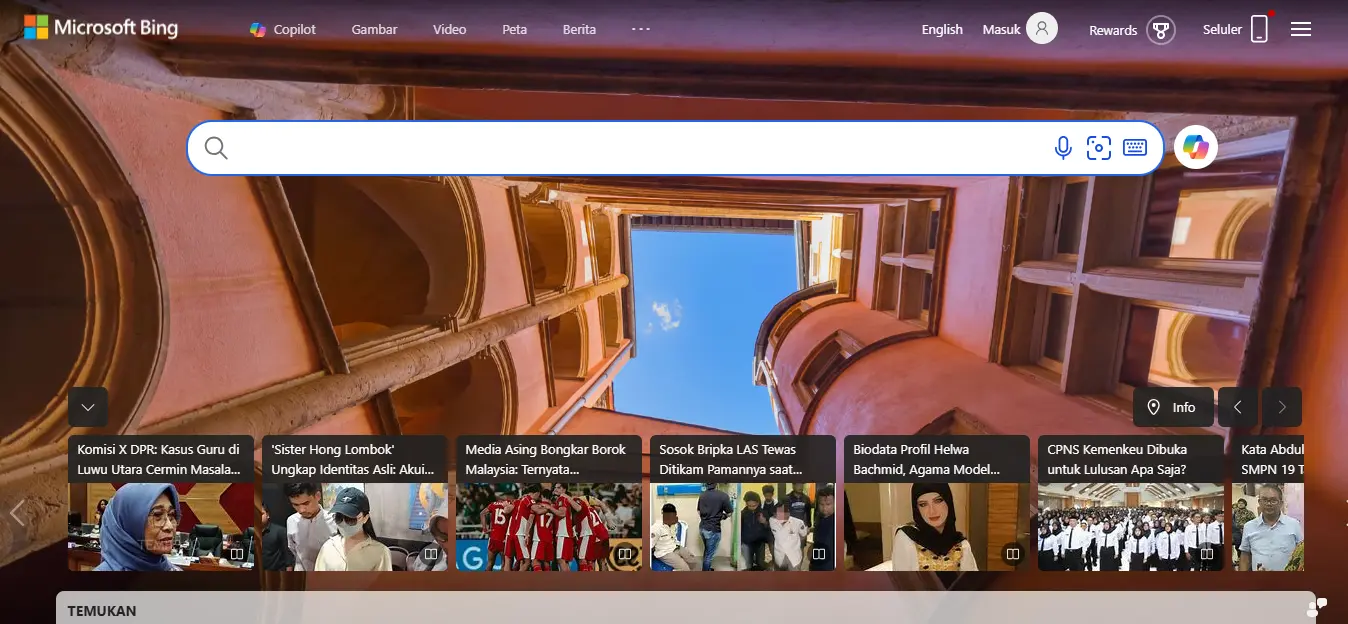Open visual search with the camera icon

point(1099,147)
